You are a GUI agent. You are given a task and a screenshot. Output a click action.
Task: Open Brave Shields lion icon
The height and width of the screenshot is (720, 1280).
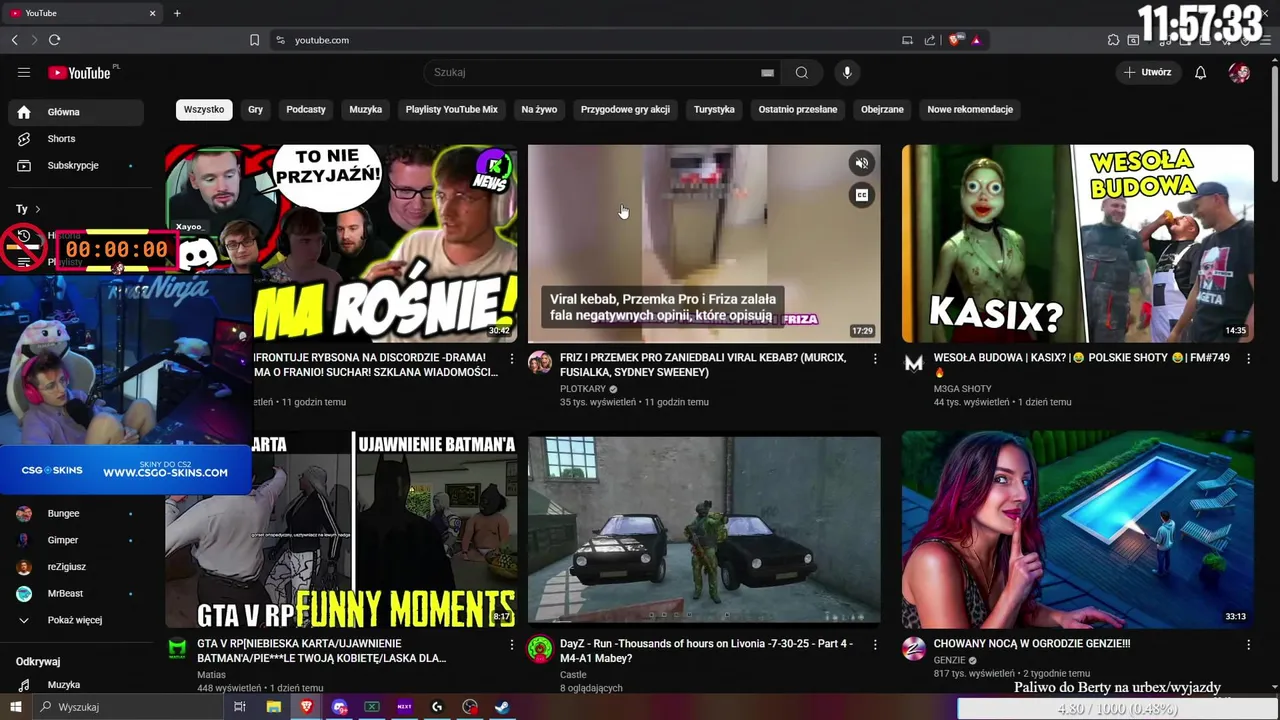[955, 40]
